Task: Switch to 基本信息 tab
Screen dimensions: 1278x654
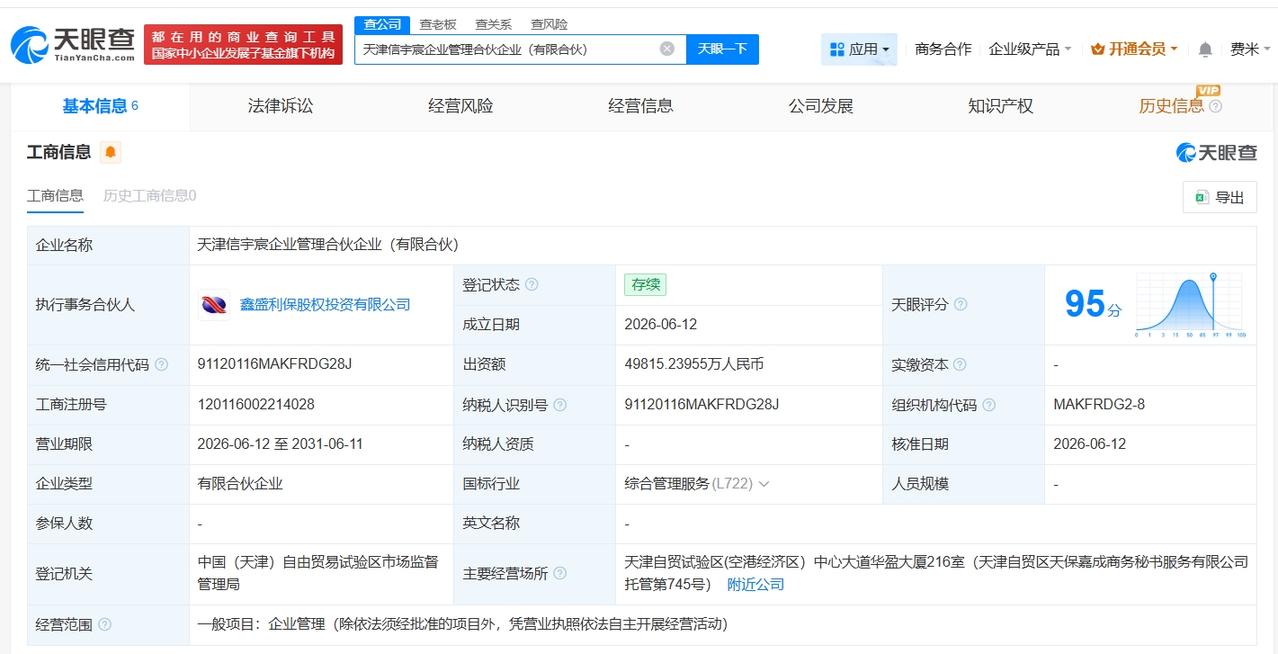Action: coord(100,106)
